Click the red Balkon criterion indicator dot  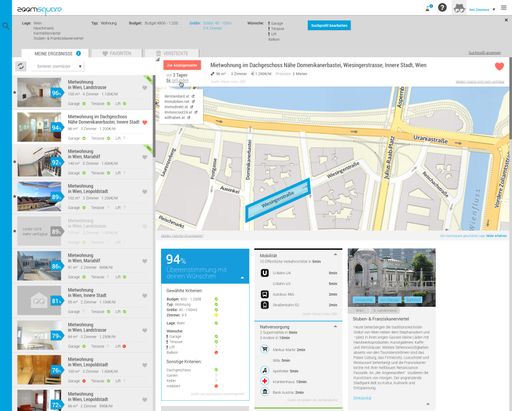(216, 352)
